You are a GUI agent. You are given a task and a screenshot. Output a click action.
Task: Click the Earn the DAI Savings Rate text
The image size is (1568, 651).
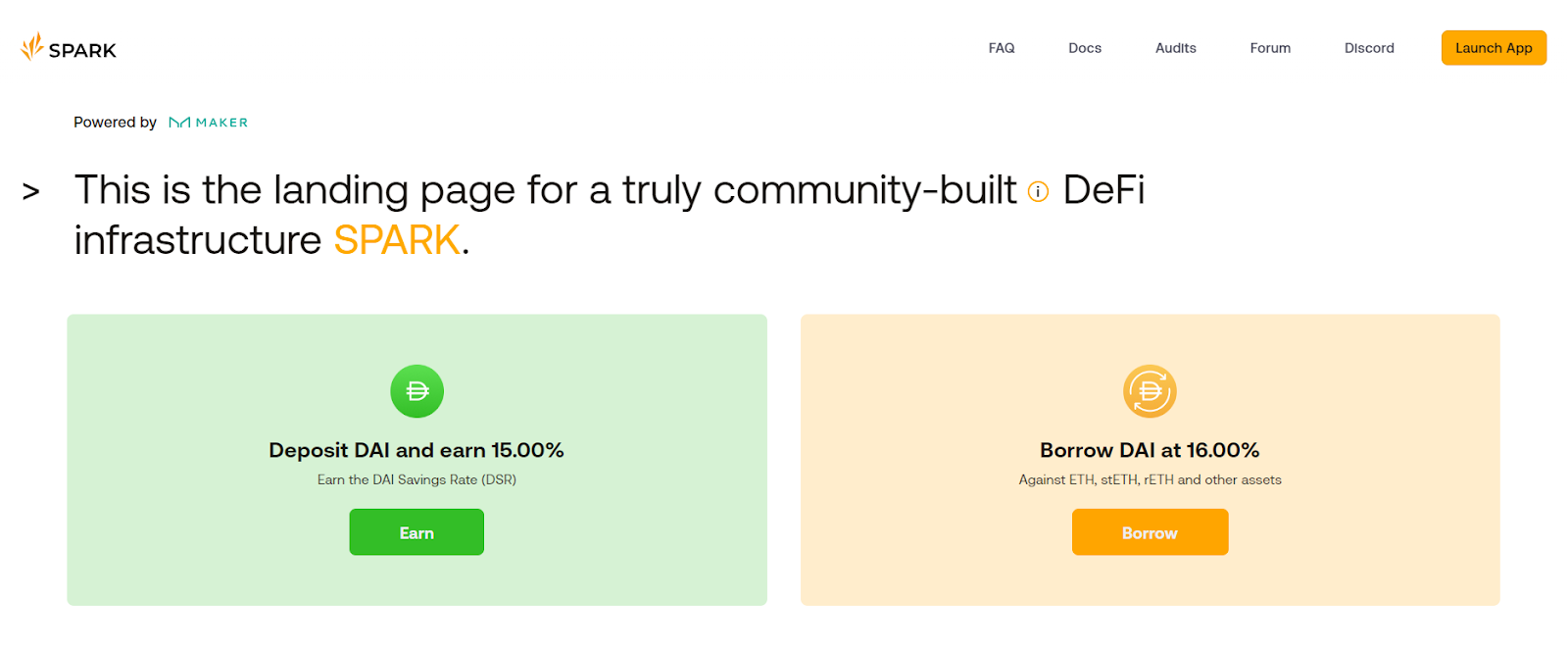coord(416,479)
